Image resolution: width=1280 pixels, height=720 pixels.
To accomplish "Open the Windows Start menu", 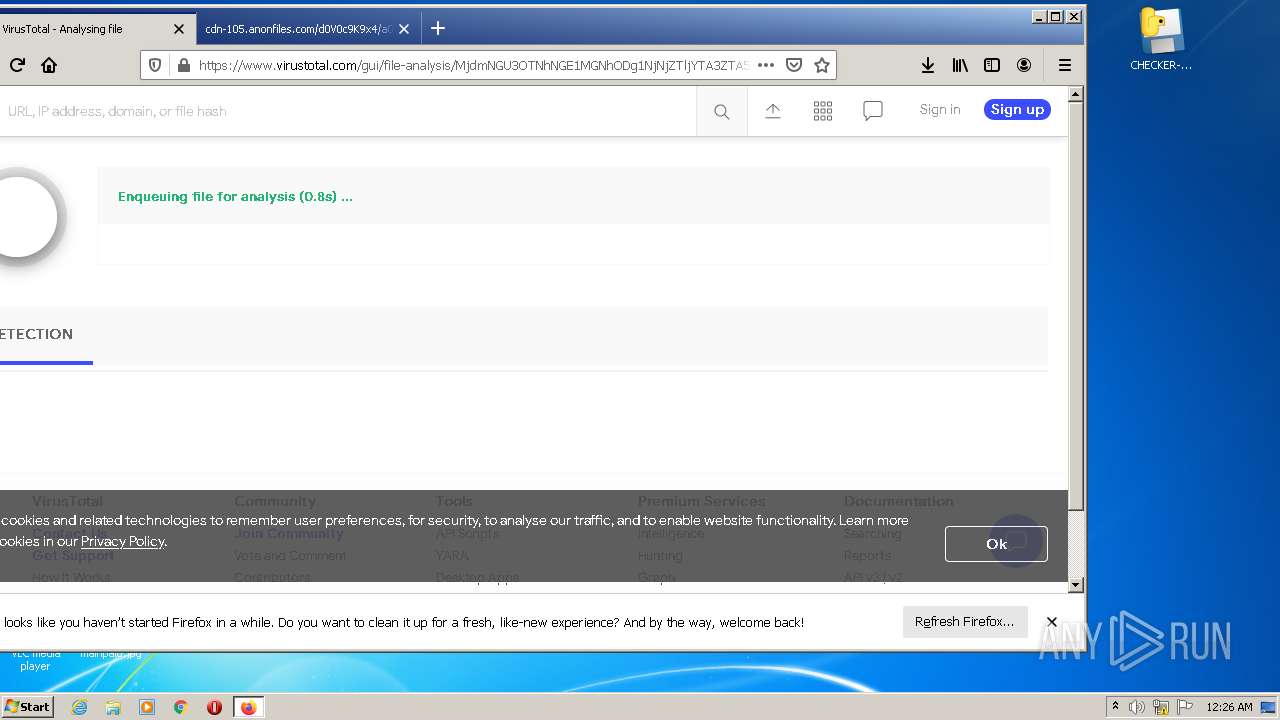I will coord(27,707).
